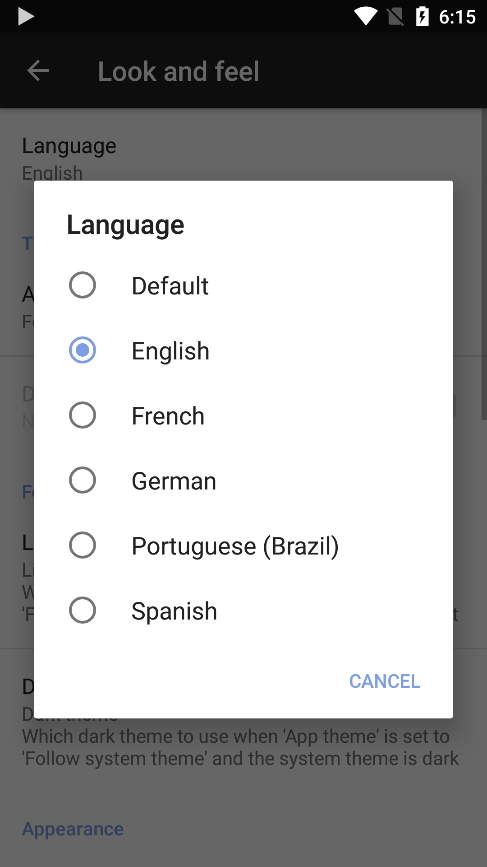Cancel the Language dialog
The width and height of the screenshot is (487, 867).
[x=384, y=681]
